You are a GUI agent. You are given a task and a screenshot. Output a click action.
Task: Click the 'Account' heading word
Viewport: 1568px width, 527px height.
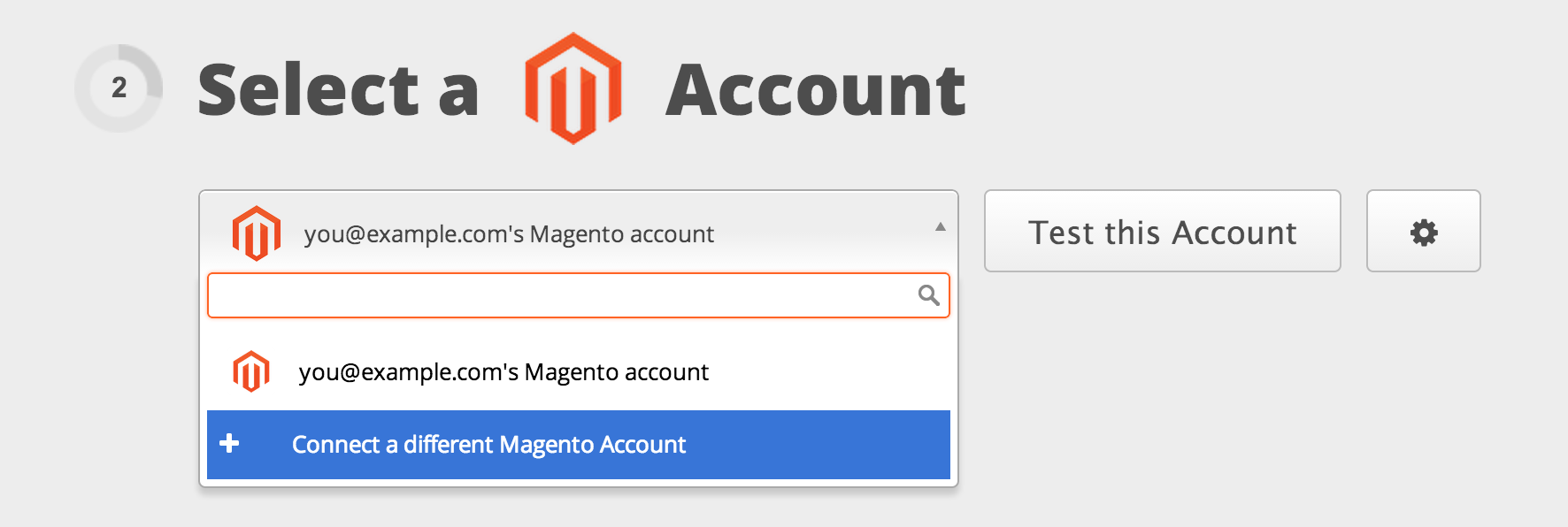[x=815, y=90]
